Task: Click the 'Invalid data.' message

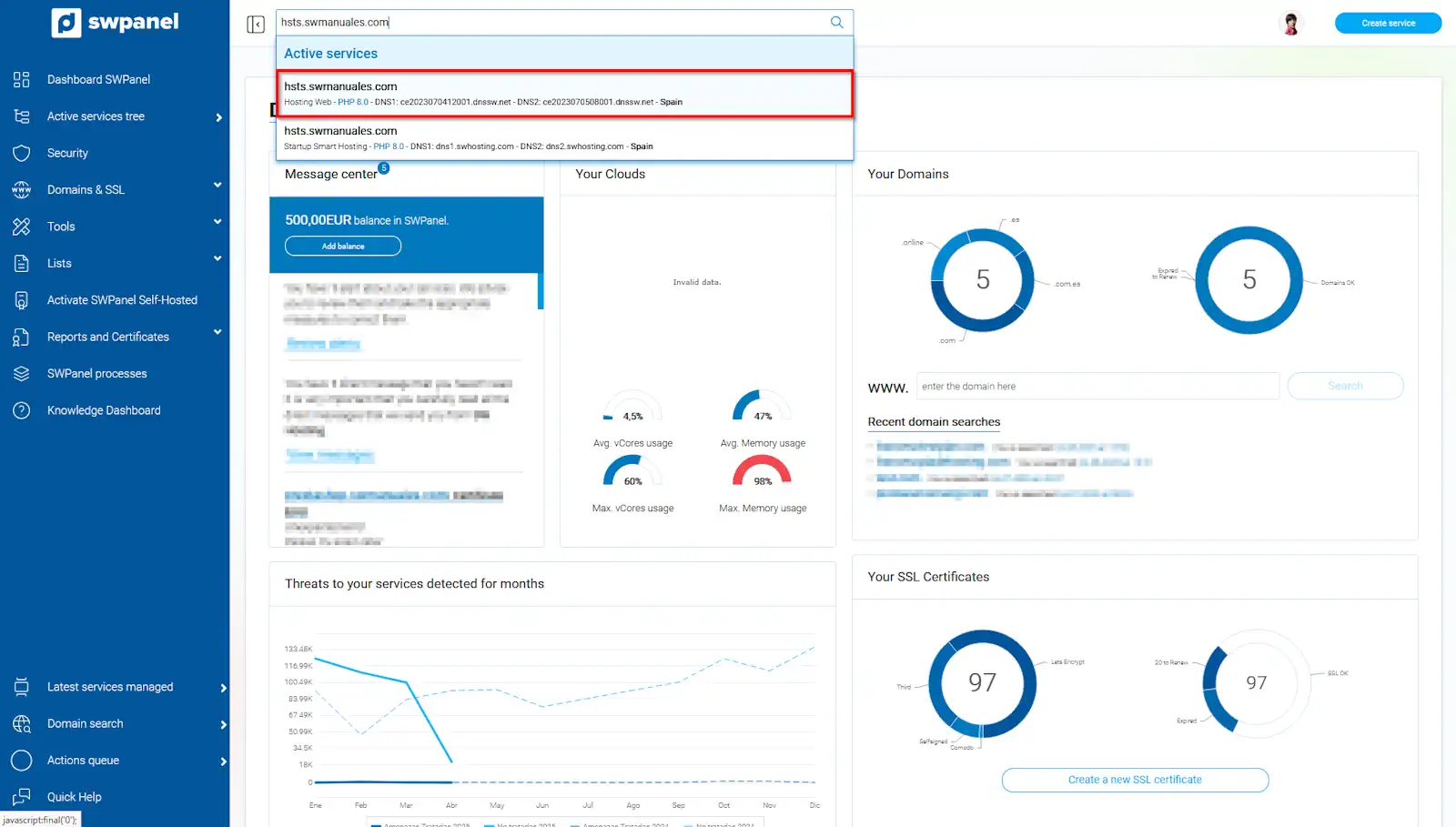Action: pyautogui.click(x=697, y=282)
